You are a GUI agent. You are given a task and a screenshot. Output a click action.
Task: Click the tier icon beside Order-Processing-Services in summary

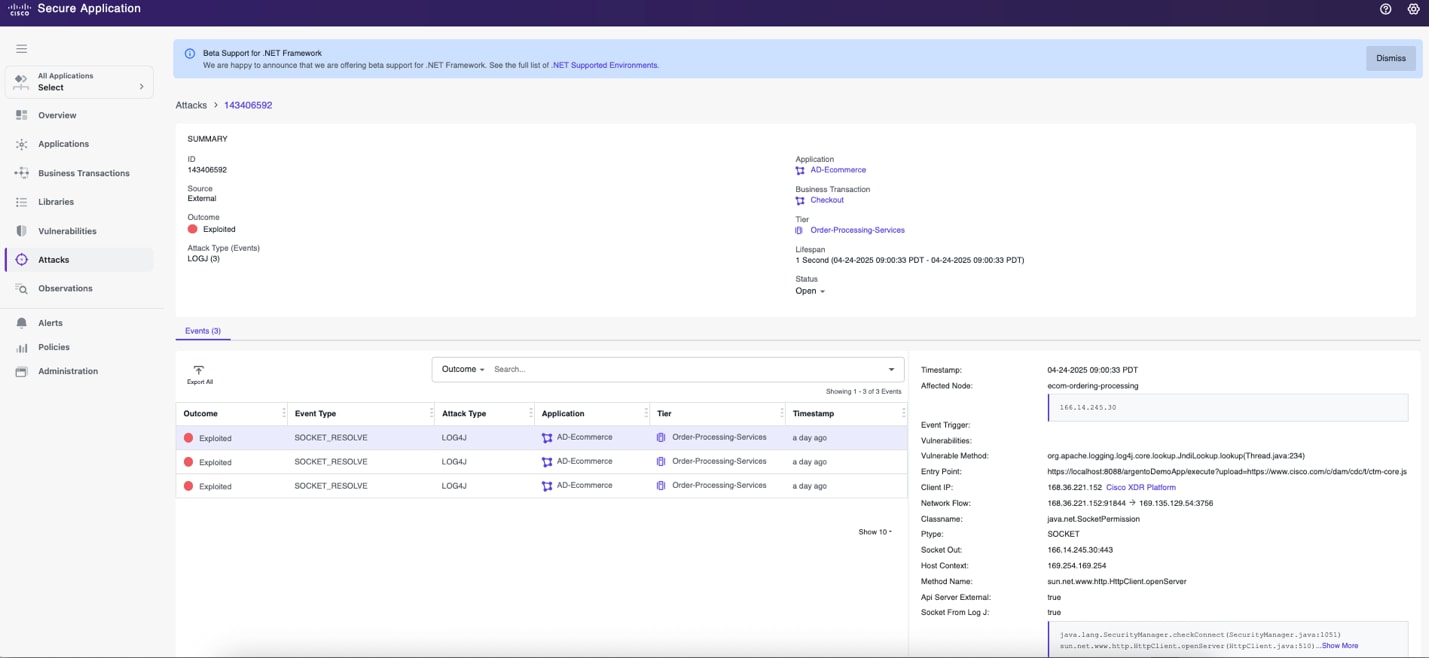click(799, 230)
